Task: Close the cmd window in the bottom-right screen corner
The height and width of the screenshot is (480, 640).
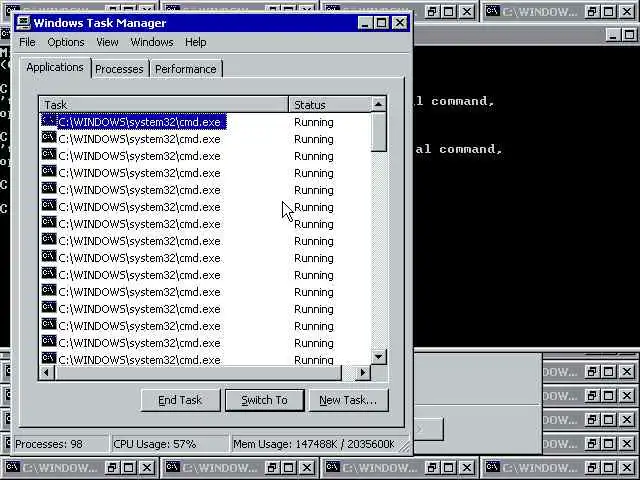Action: [x=627, y=467]
